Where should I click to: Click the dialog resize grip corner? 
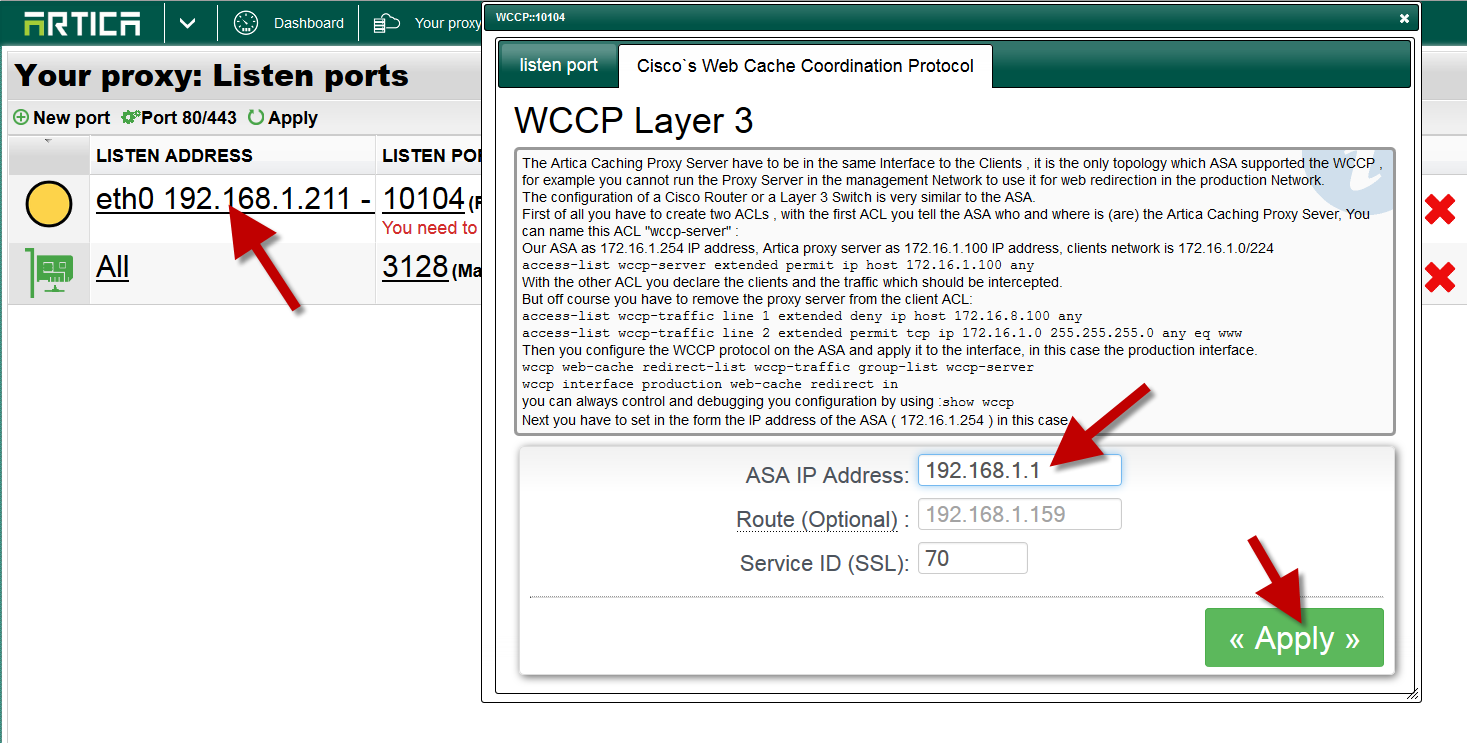(x=1412, y=693)
